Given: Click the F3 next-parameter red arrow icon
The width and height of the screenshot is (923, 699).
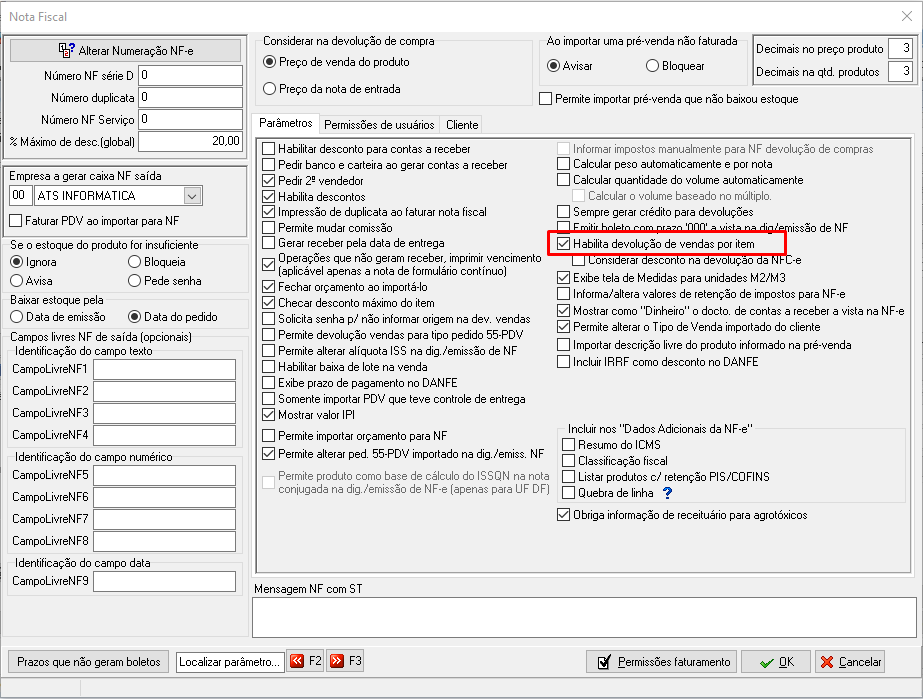Looking at the screenshot, I should point(337,661).
